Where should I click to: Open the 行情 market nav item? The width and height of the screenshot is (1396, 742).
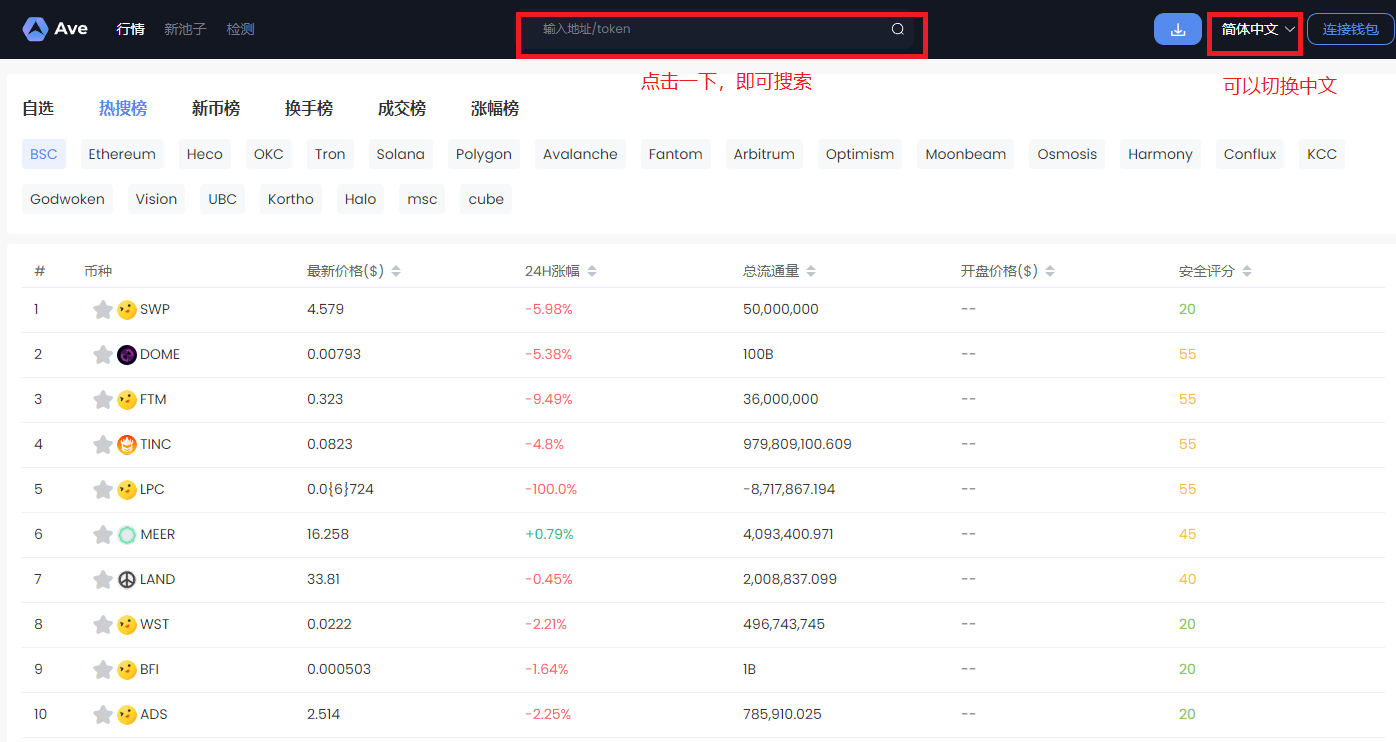pos(130,29)
